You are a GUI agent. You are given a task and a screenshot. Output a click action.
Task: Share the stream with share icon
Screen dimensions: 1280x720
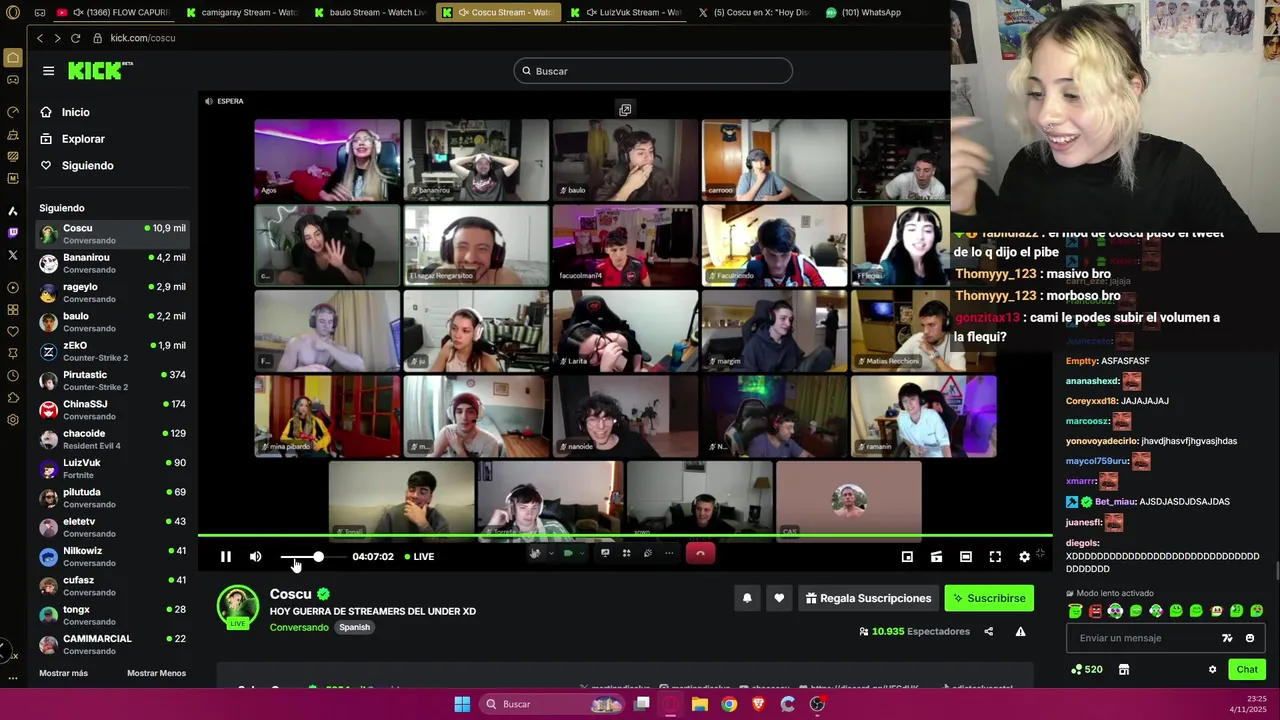pyautogui.click(x=988, y=631)
